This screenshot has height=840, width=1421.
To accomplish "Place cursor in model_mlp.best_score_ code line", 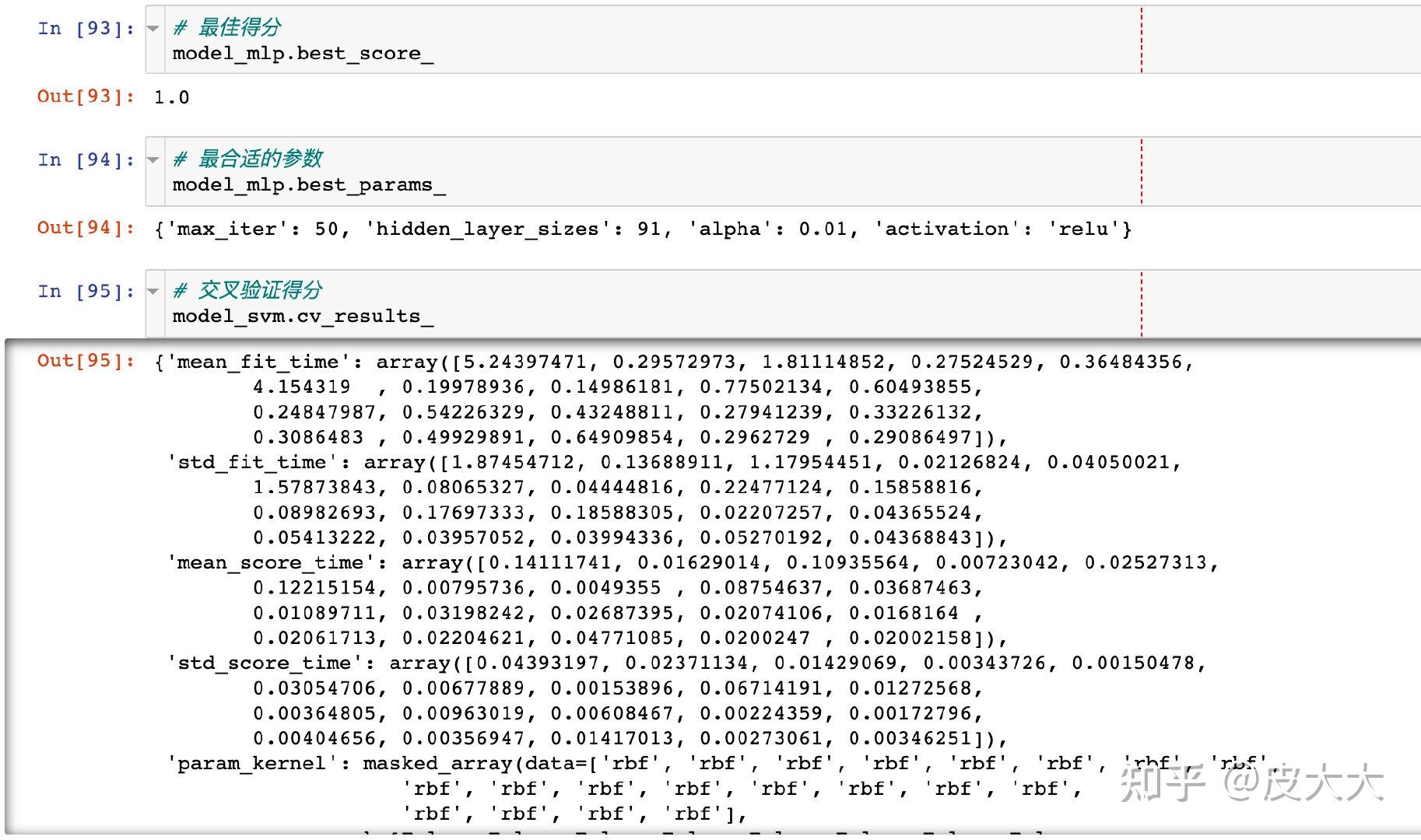I will [303, 54].
